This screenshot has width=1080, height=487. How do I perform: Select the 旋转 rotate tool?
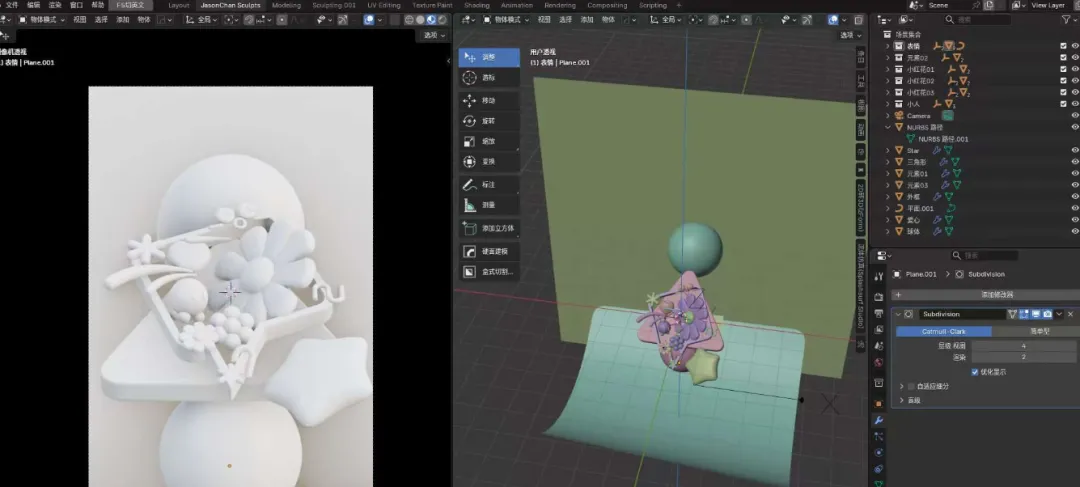coord(489,121)
